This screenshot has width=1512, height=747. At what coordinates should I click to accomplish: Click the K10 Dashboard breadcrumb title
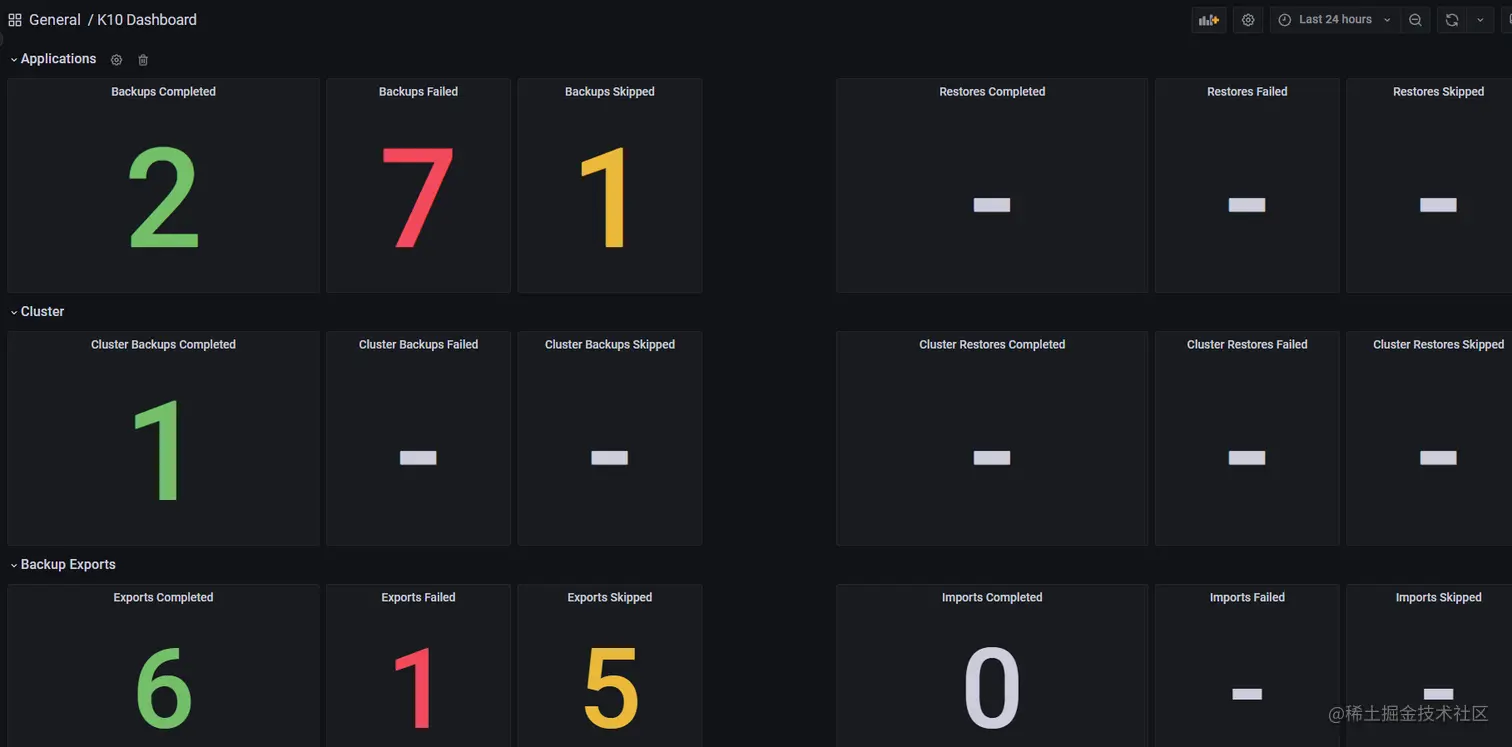147,20
